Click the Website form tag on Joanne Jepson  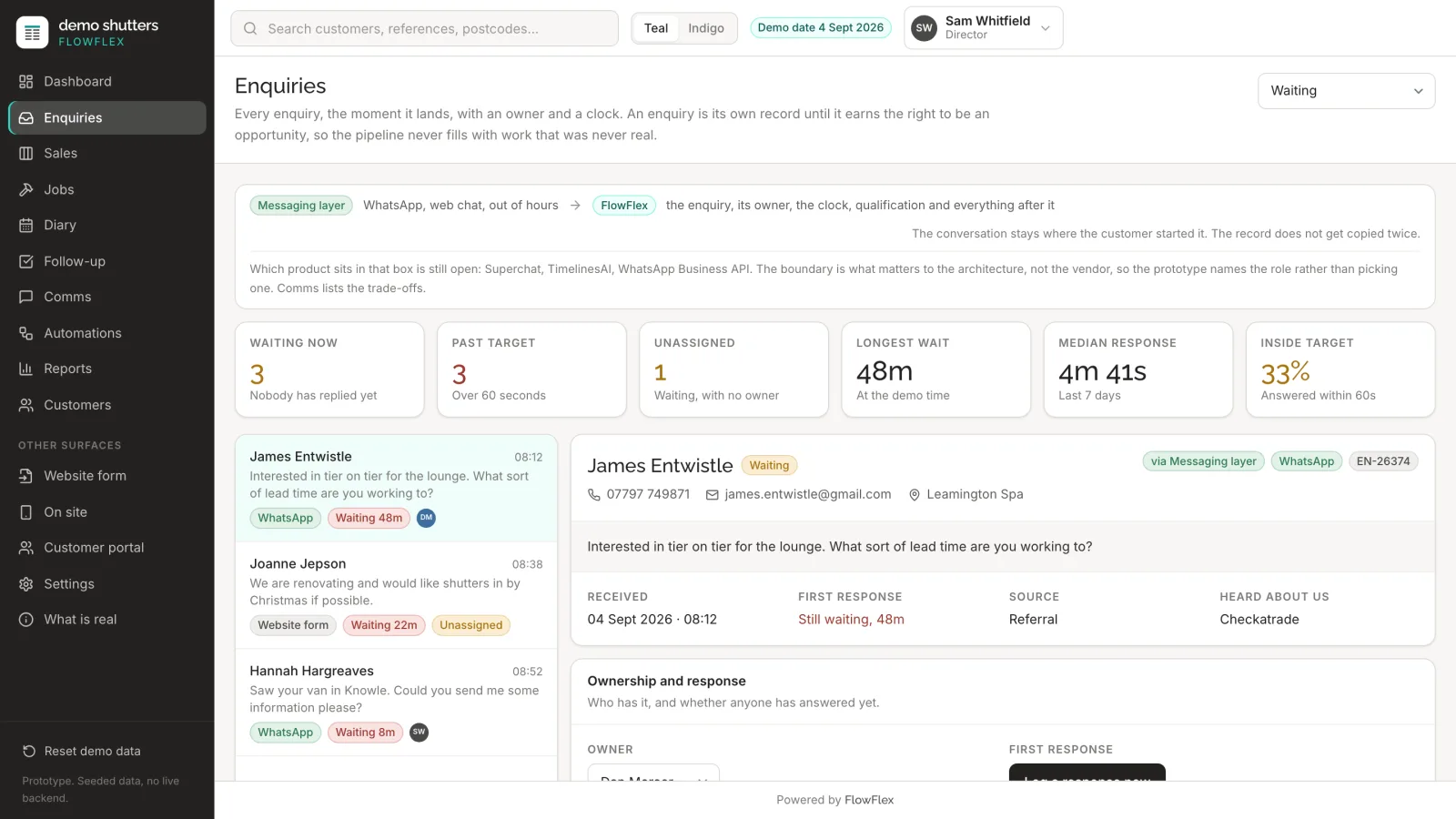click(293, 625)
